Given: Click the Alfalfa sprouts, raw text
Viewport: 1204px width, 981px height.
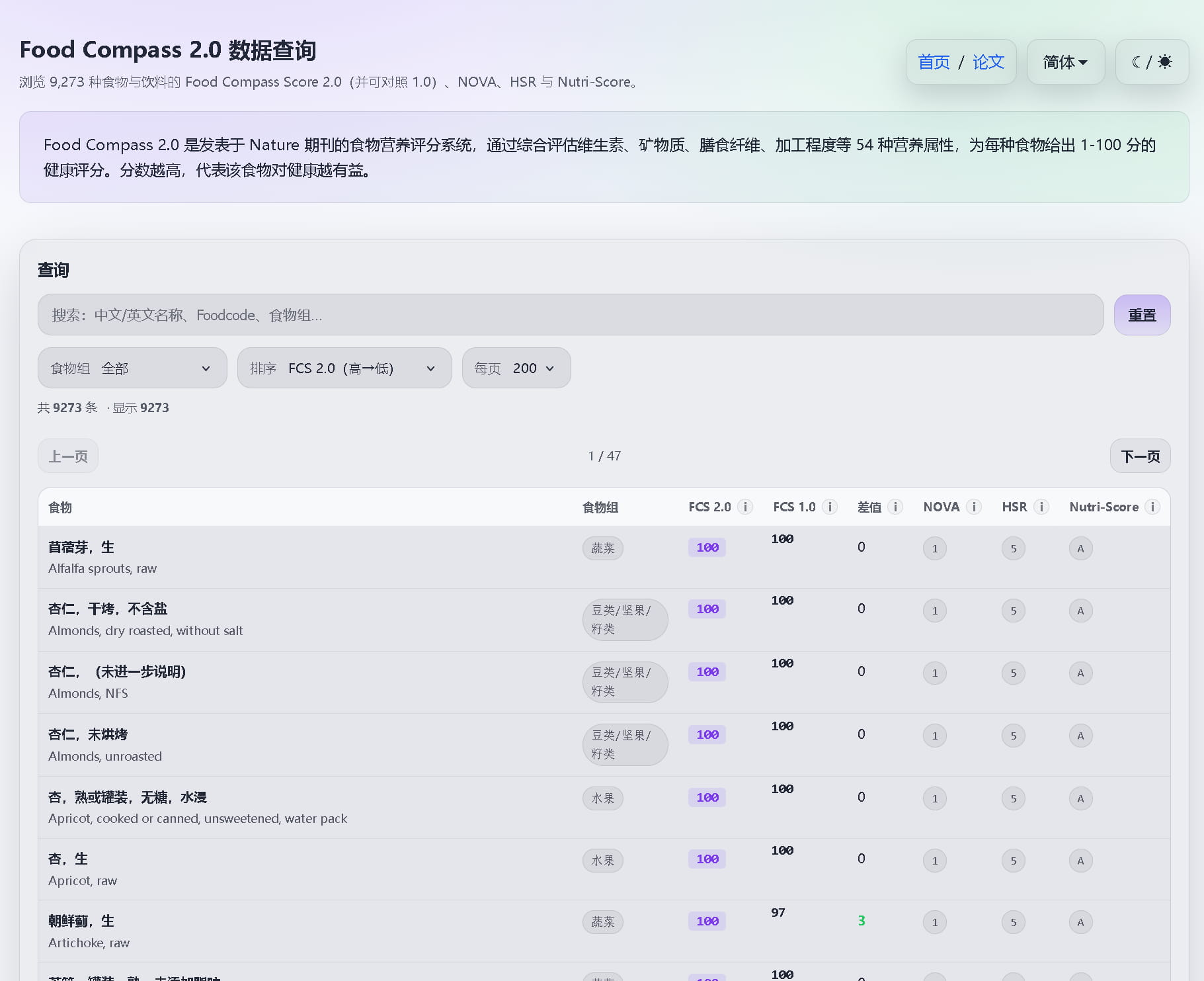Looking at the screenshot, I should coord(102,568).
